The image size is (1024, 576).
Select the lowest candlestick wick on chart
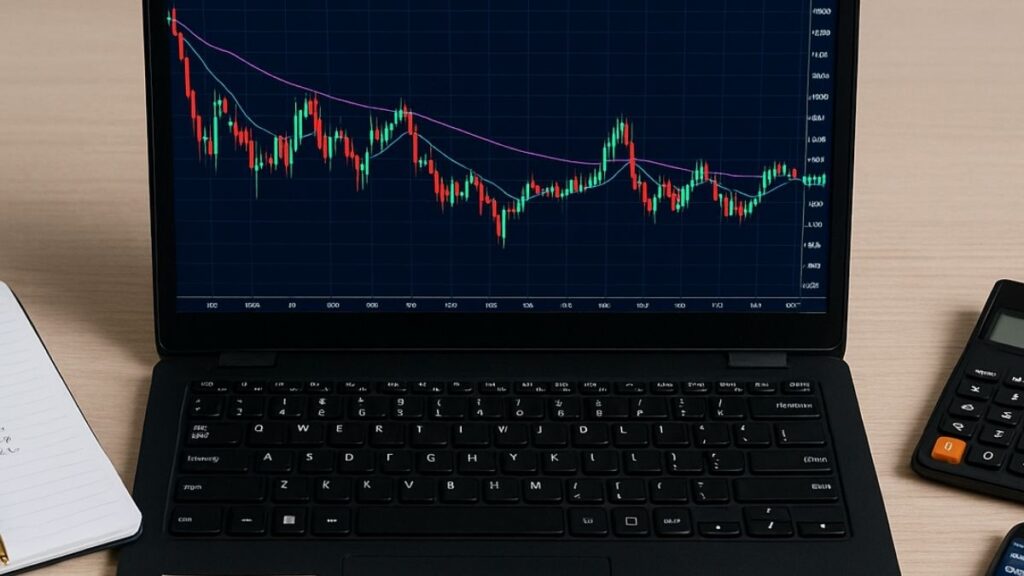tap(502, 238)
